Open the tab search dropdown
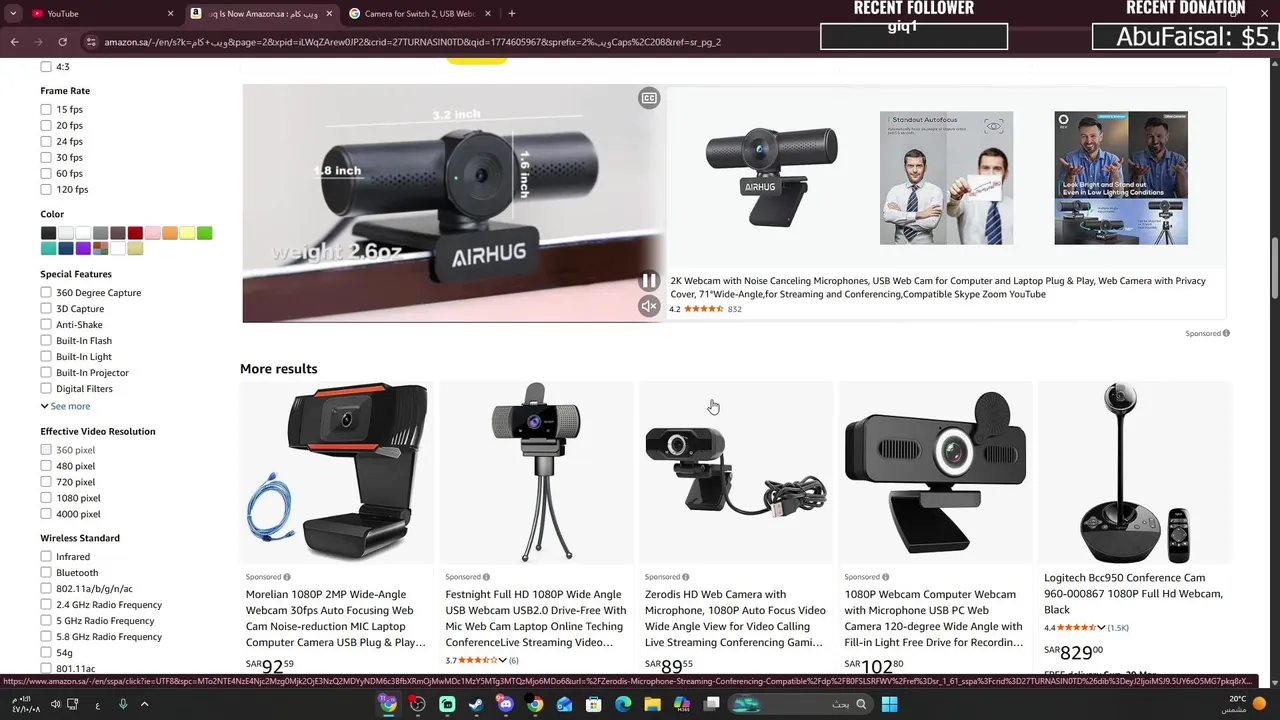This screenshot has height=720, width=1280. 12,13
